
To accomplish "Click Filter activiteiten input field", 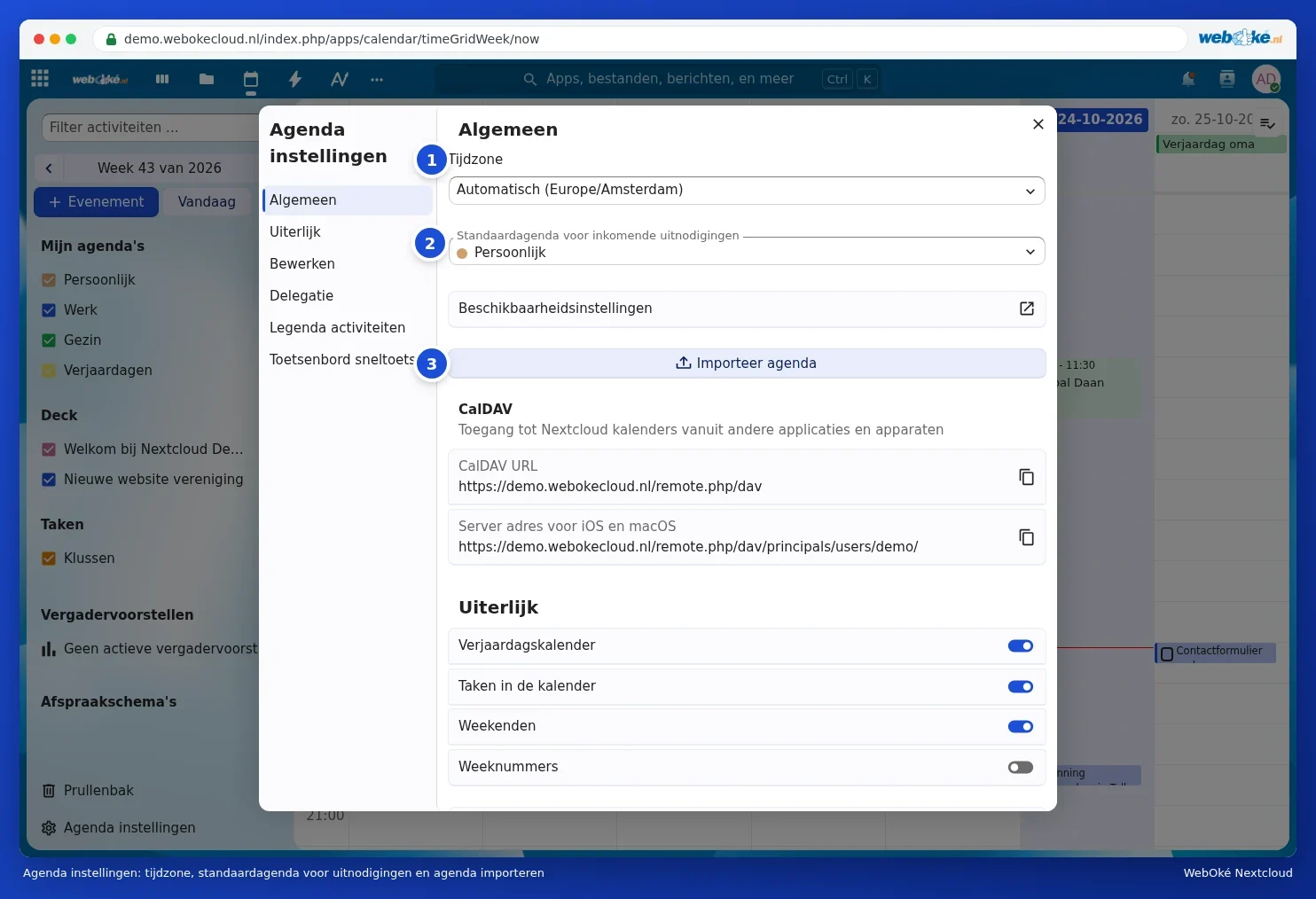I will tap(149, 128).
